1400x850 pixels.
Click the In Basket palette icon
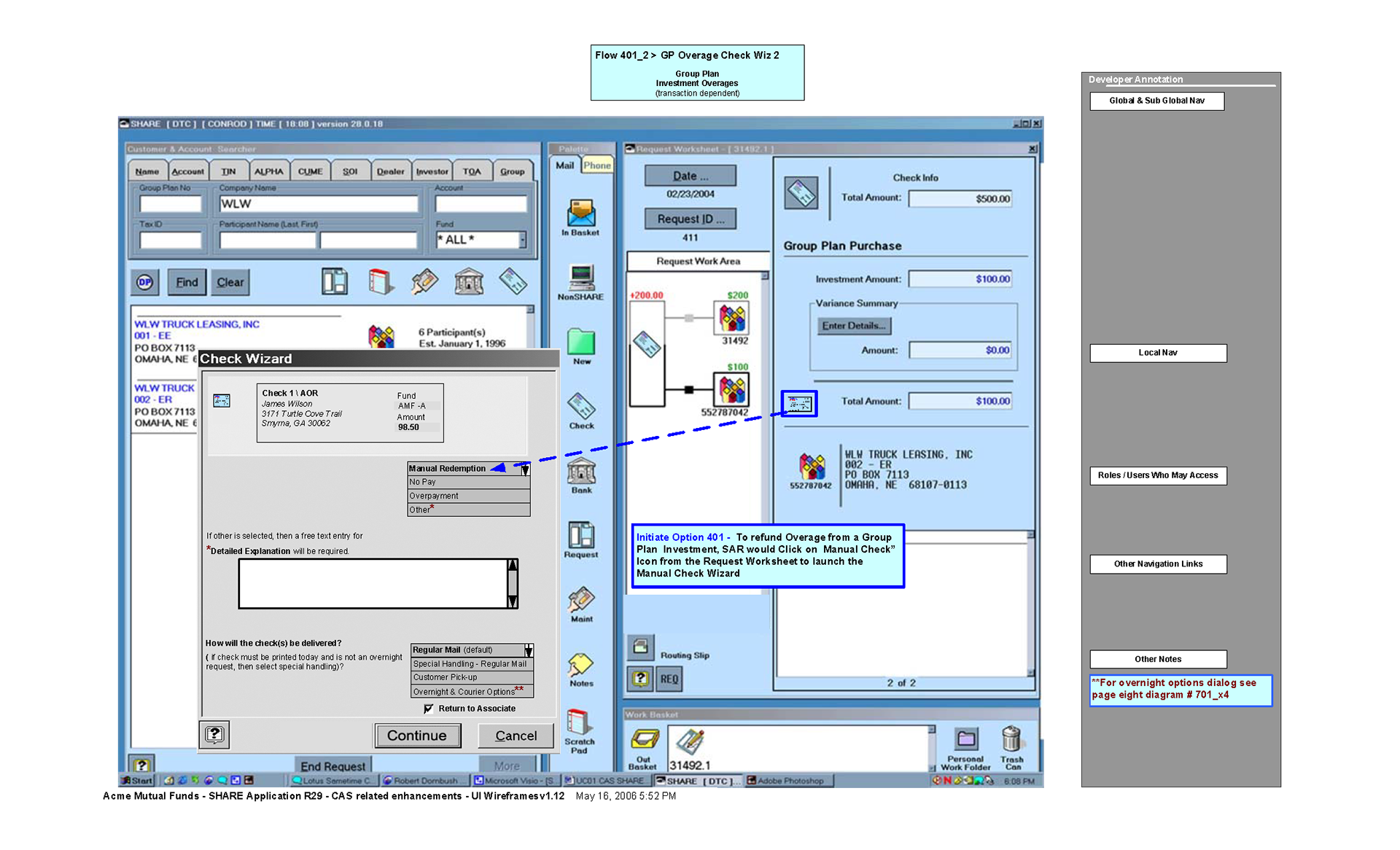tap(580, 213)
